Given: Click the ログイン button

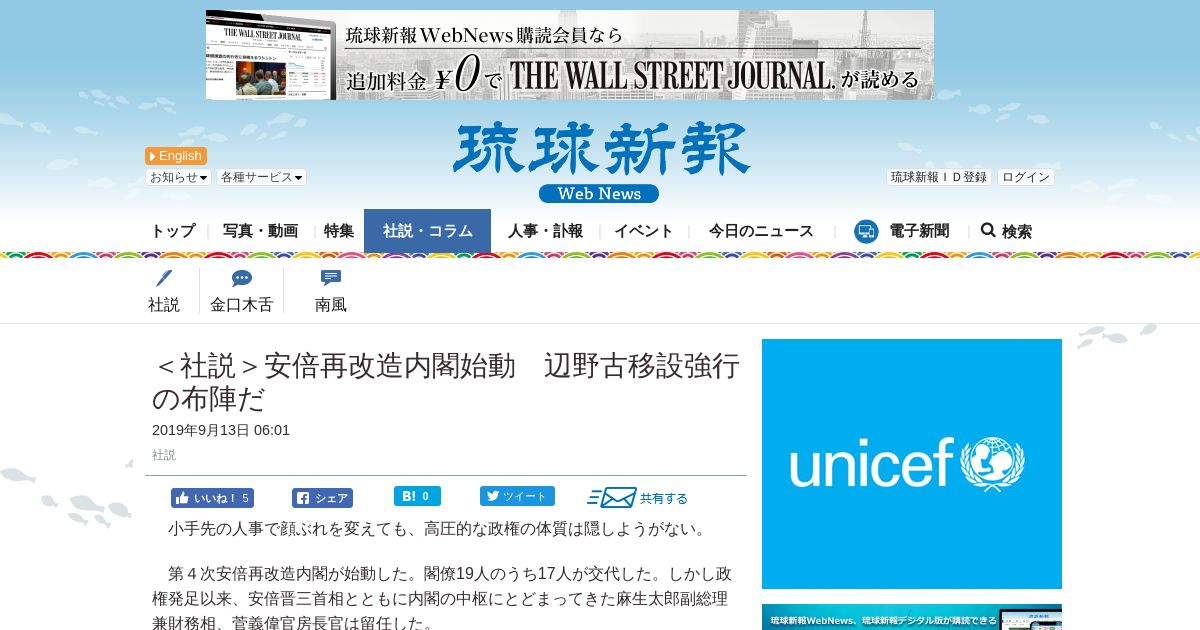Looking at the screenshot, I should click(x=1026, y=177).
